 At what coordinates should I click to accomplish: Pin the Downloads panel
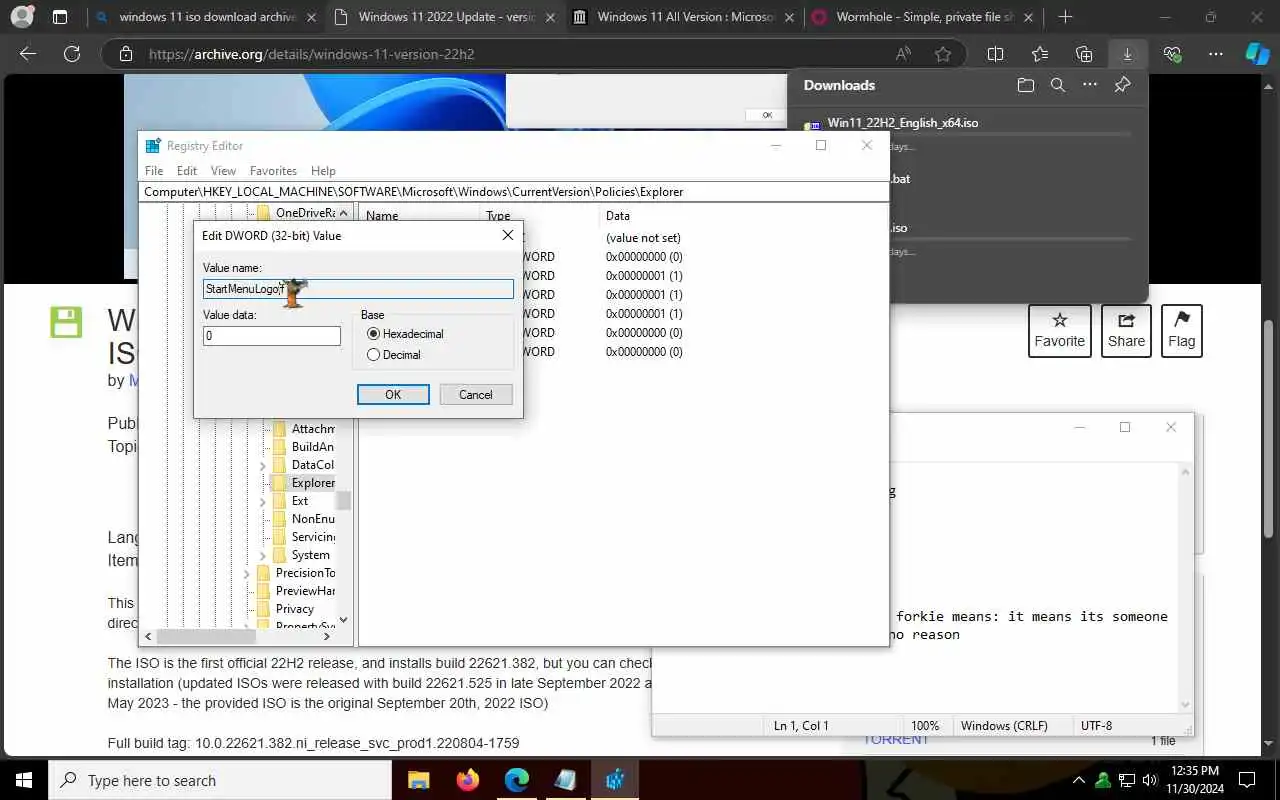[1122, 85]
